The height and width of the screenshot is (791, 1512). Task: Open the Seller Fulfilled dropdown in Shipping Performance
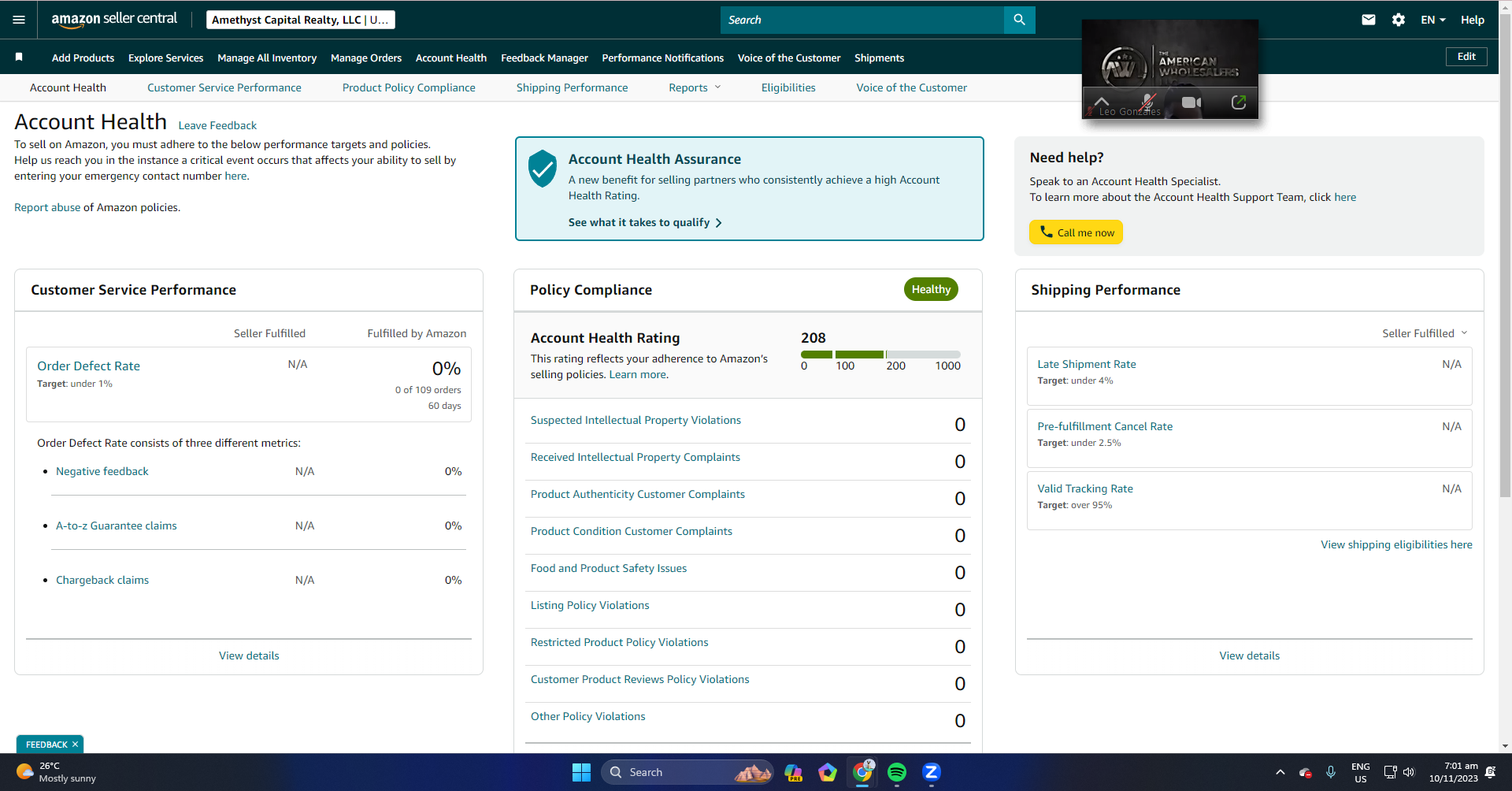point(1425,333)
